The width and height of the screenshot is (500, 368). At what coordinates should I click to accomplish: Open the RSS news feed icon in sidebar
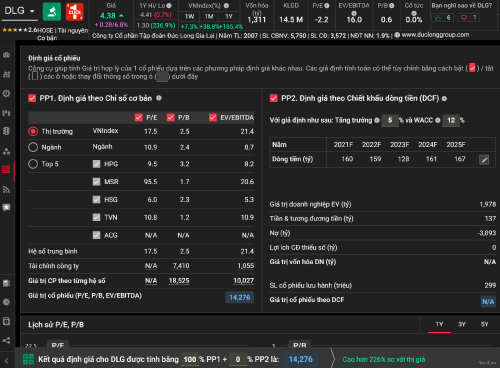[6, 190]
